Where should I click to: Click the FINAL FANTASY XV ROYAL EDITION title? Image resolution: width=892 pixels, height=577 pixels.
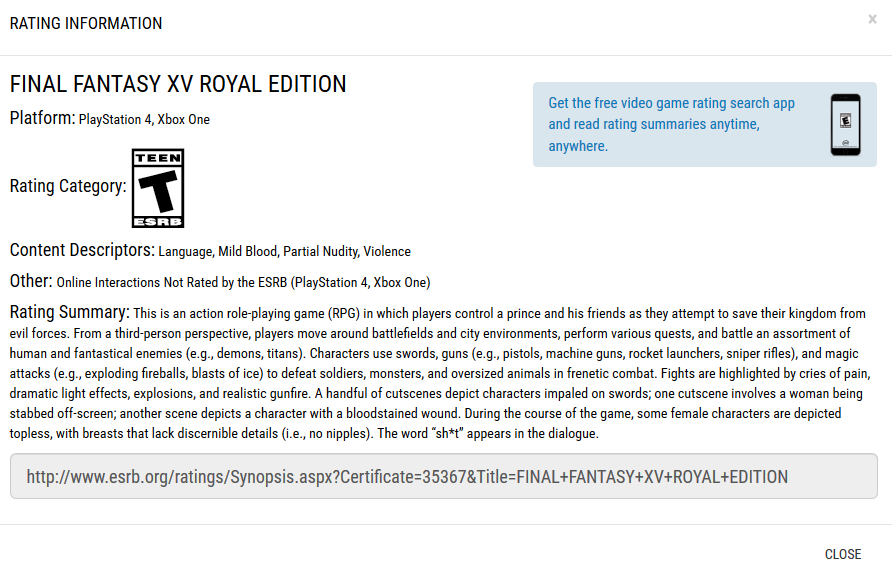(178, 84)
